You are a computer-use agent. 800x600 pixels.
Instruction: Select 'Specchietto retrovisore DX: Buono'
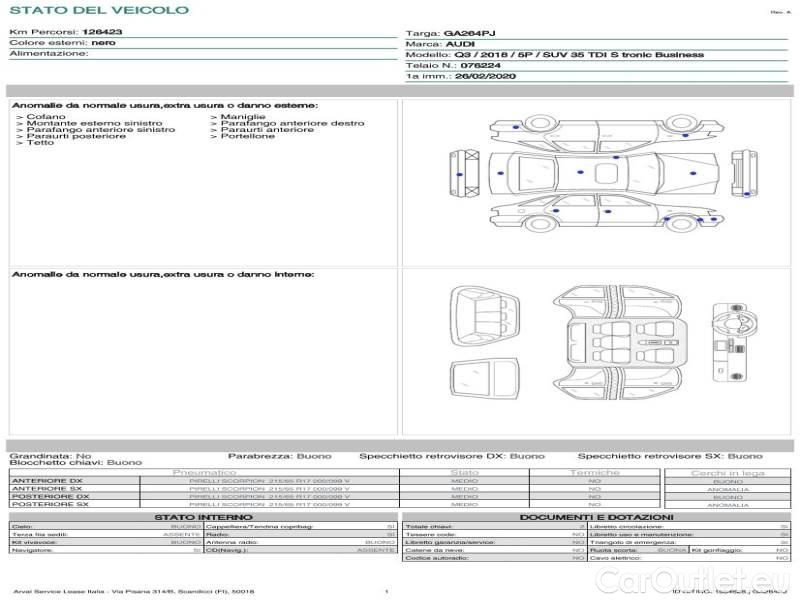pyautogui.click(x=452, y=456)
